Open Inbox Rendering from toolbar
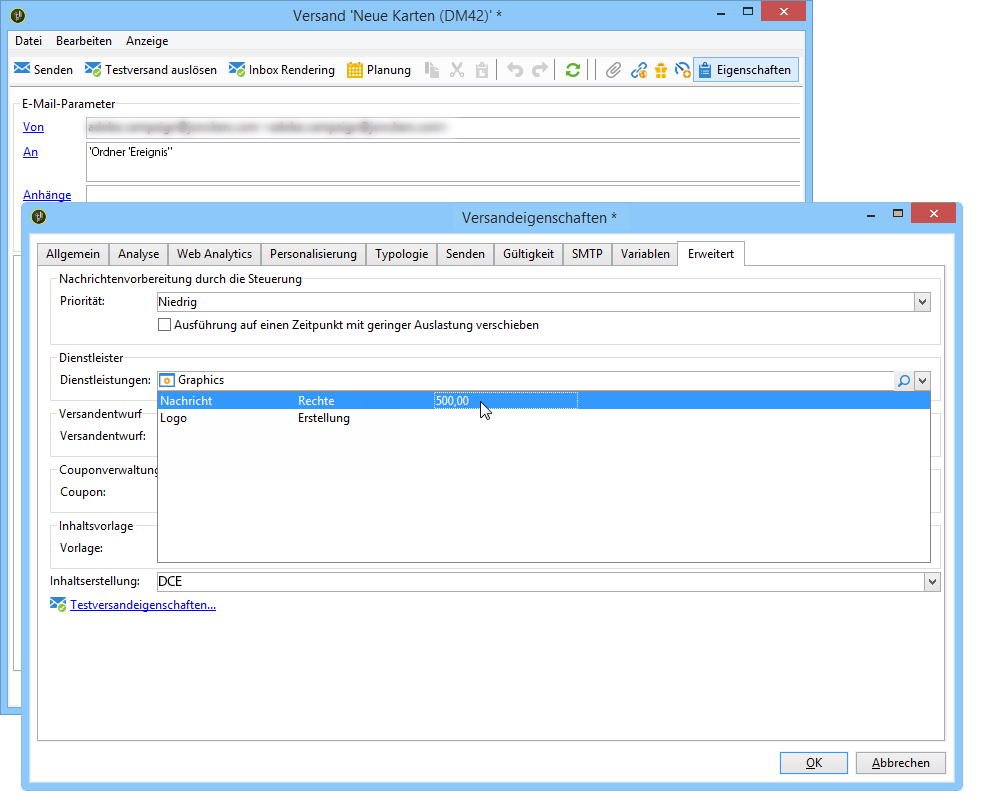Image resolution: width=981 pixels, height=807 pixels. pos(282,69)
